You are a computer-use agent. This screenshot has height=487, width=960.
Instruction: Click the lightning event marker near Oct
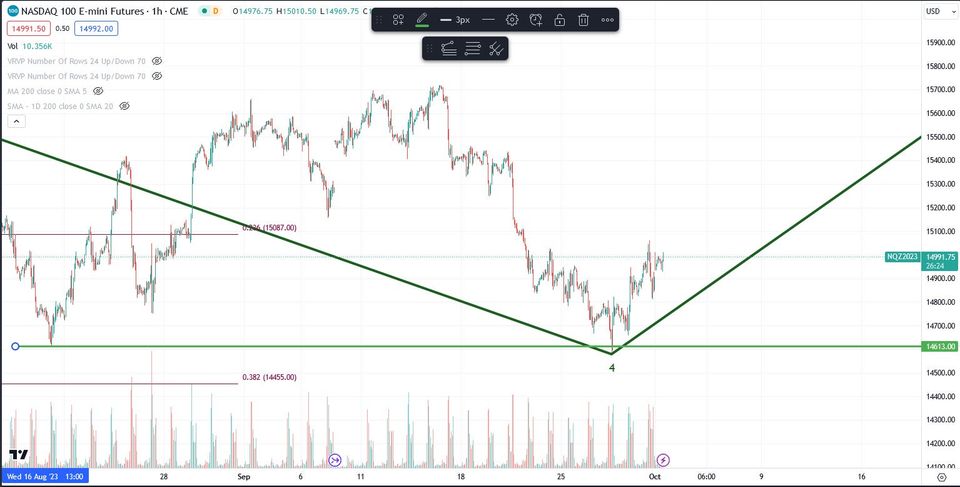point(662,459)
